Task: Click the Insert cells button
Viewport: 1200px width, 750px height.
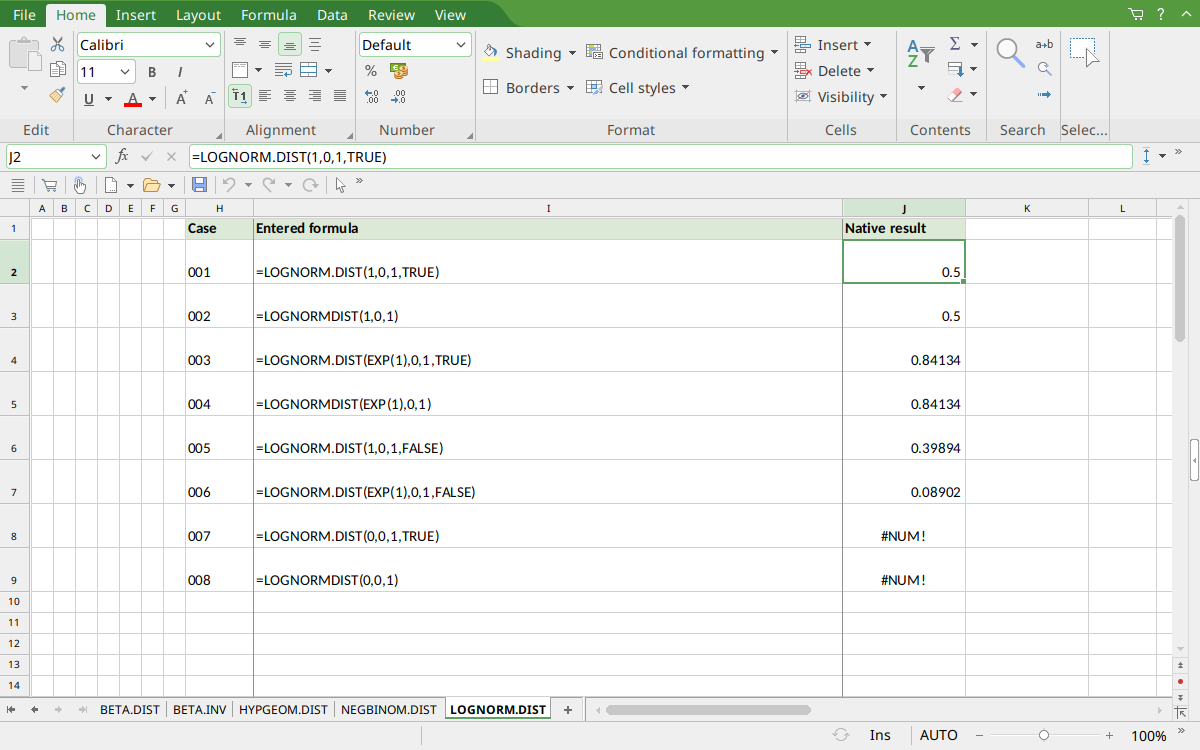Action: (833, 45)
